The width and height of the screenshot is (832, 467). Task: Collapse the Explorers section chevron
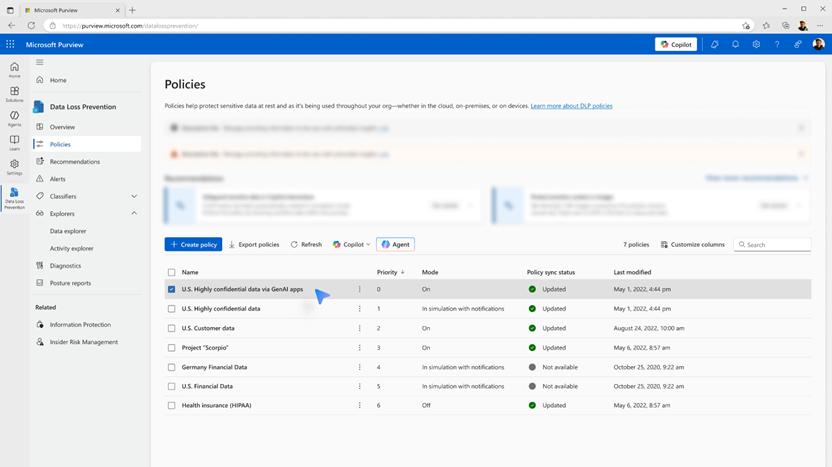tap(134, 213)
